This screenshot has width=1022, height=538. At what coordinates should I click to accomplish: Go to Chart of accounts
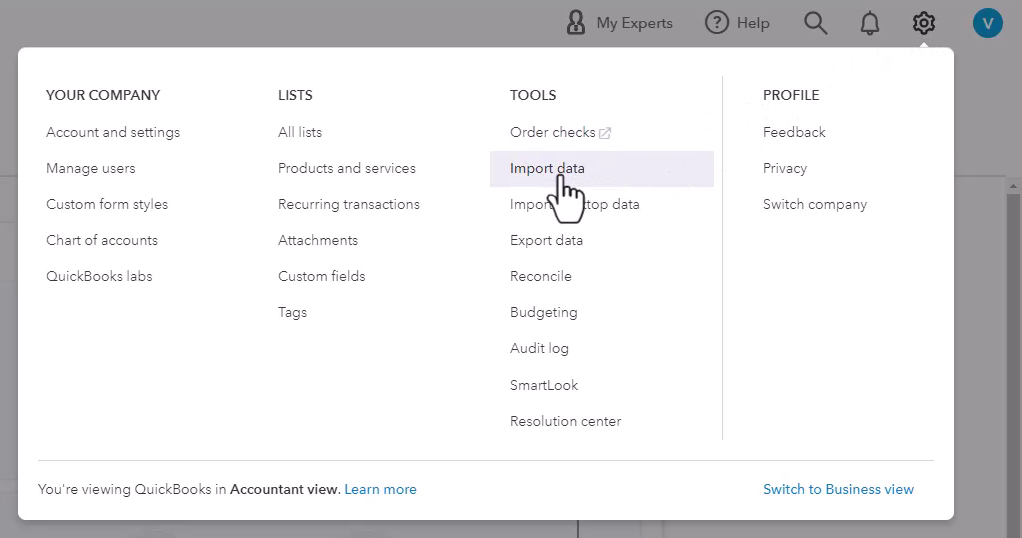coord(102,240)
